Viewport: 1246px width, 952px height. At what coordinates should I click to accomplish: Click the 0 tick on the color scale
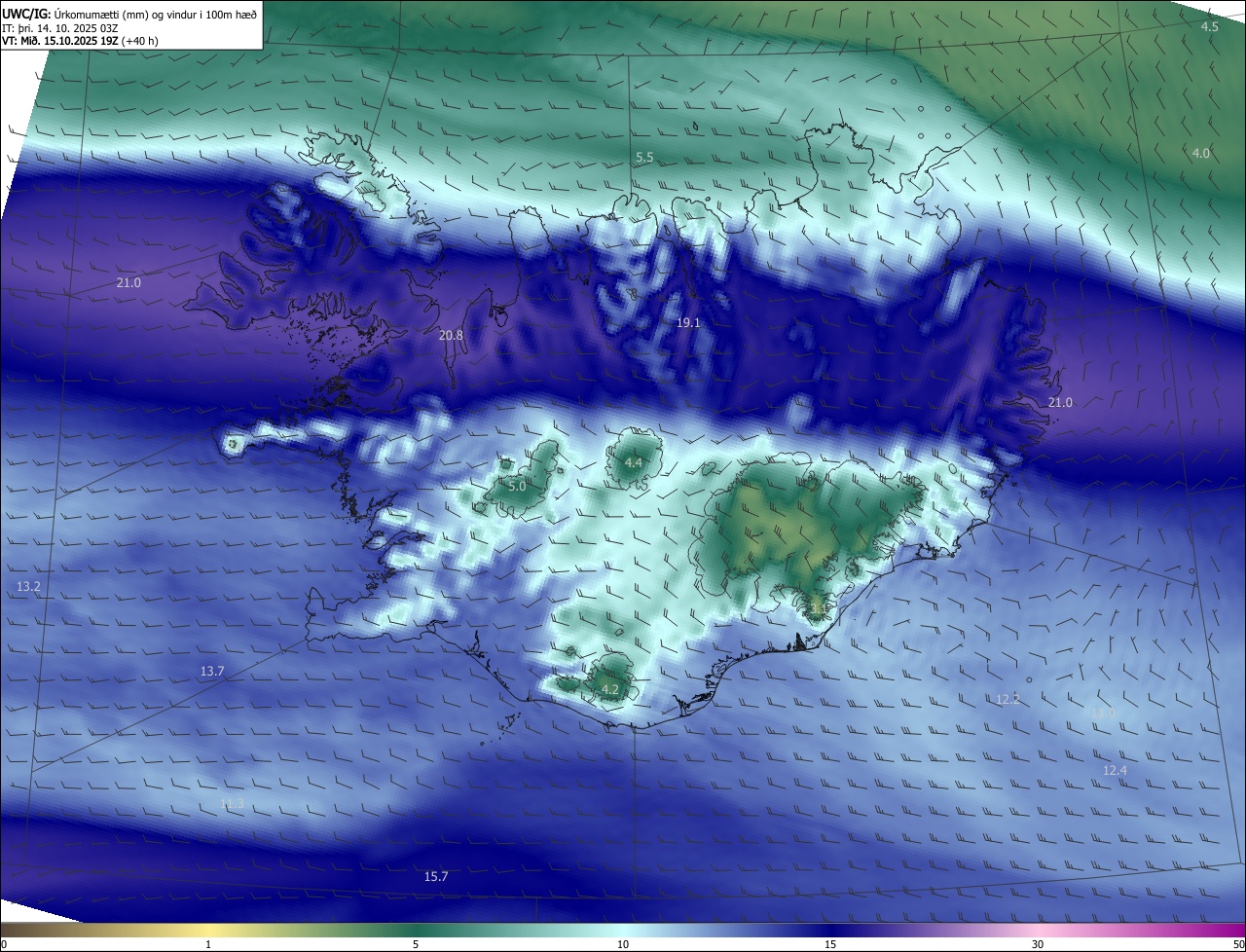pos(4,944)
